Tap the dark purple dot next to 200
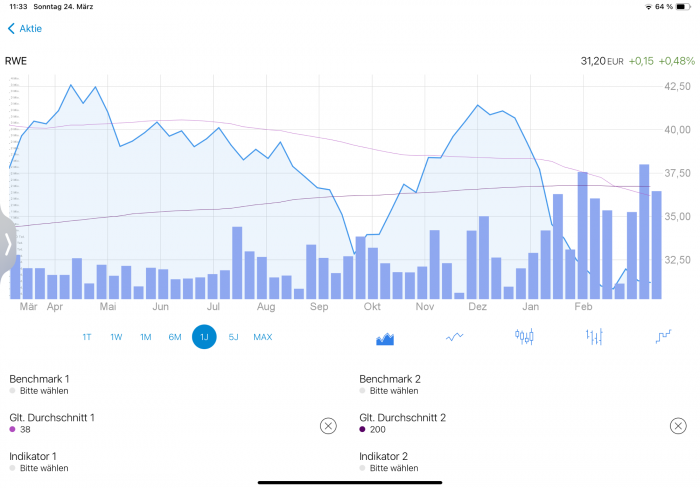The height and width of the screenshot is (488, 700). (x=362, y=429)
